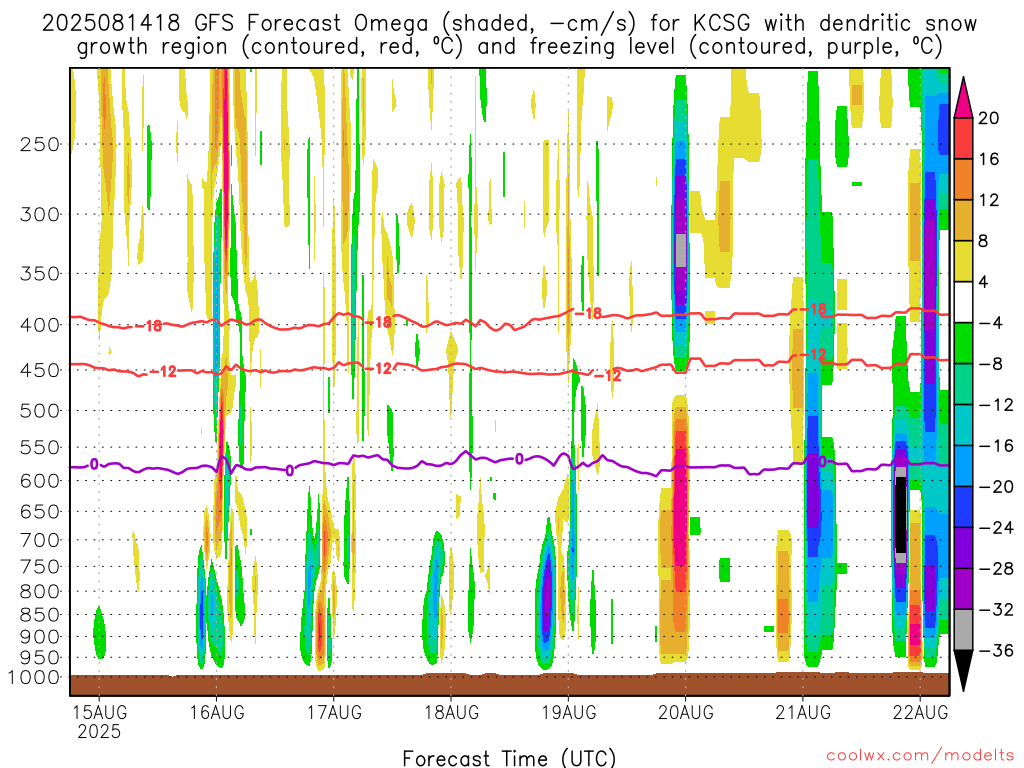Viewport: 1024px width, 768px height.
Task: Click the 400 pressure level label
Action: tap(40, 325)
